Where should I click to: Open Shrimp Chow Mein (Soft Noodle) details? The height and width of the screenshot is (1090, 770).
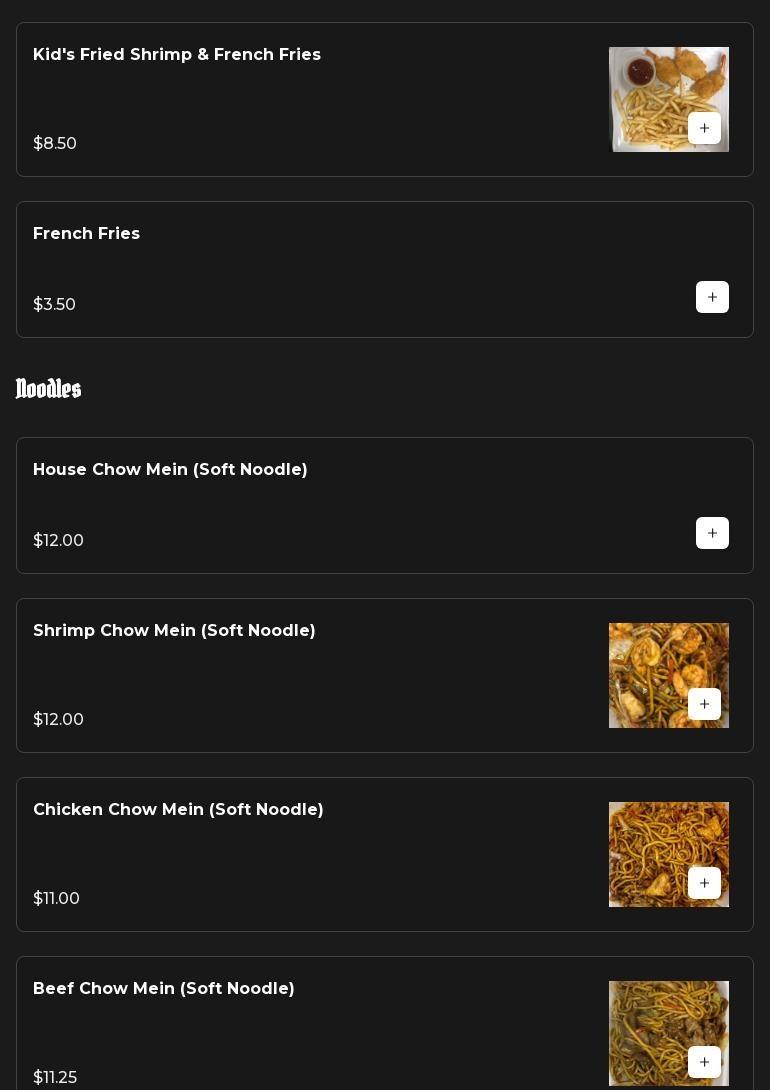[174, 631]
